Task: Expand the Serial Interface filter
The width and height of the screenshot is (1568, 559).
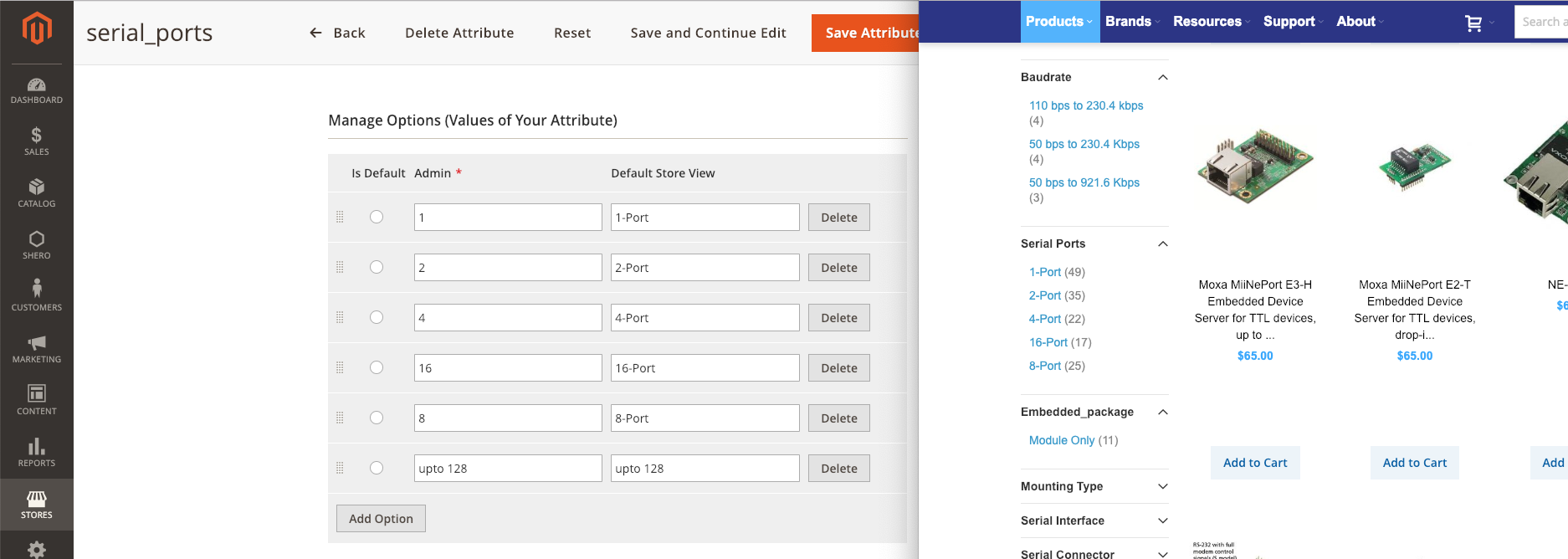Action: click(x=1162, y=521)
